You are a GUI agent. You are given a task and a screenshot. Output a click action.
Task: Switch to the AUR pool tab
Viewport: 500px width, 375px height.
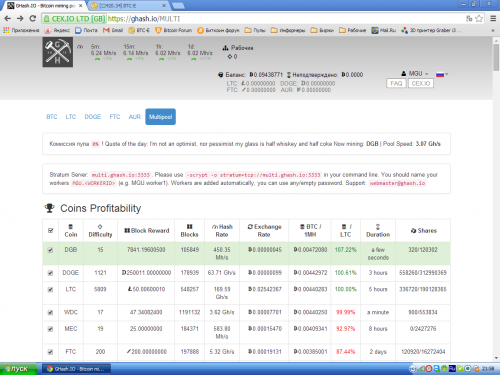pyautogui.click(x=135, y=117)
